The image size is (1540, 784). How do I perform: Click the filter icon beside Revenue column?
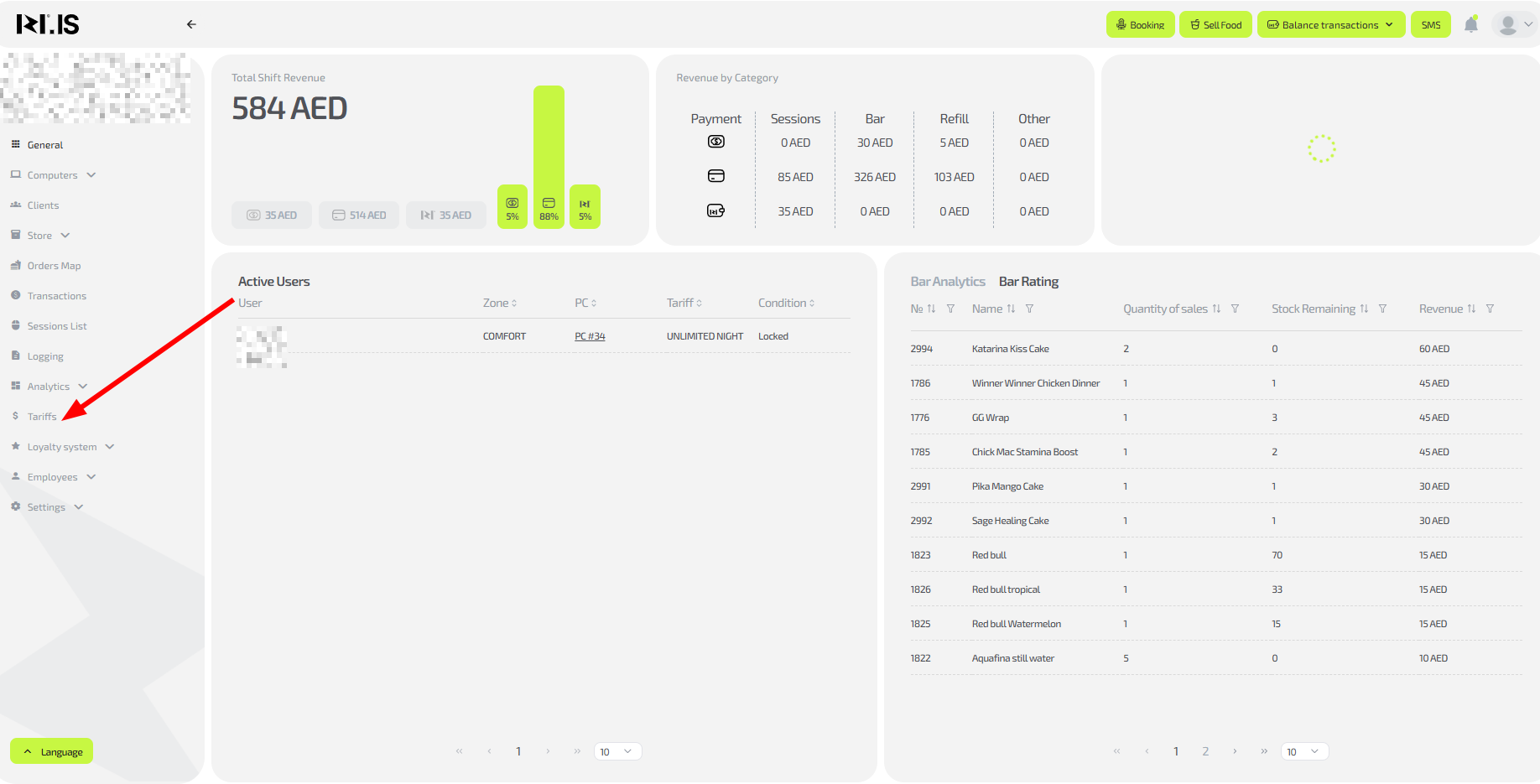[x=1490, y=309]
